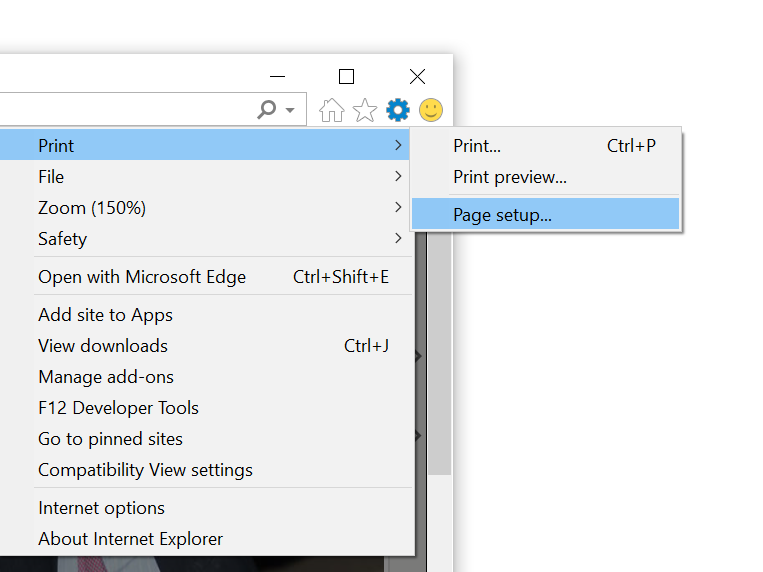Click Page setup... in the submenu
763x572 pixels.
click(x=545, y=214)
